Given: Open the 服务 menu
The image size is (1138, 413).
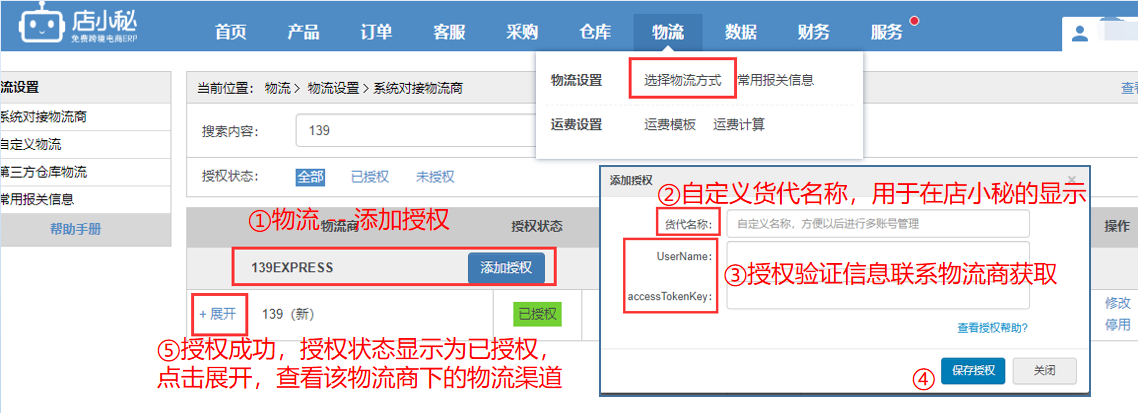Looking at the screenshot, I should point(887,32).
